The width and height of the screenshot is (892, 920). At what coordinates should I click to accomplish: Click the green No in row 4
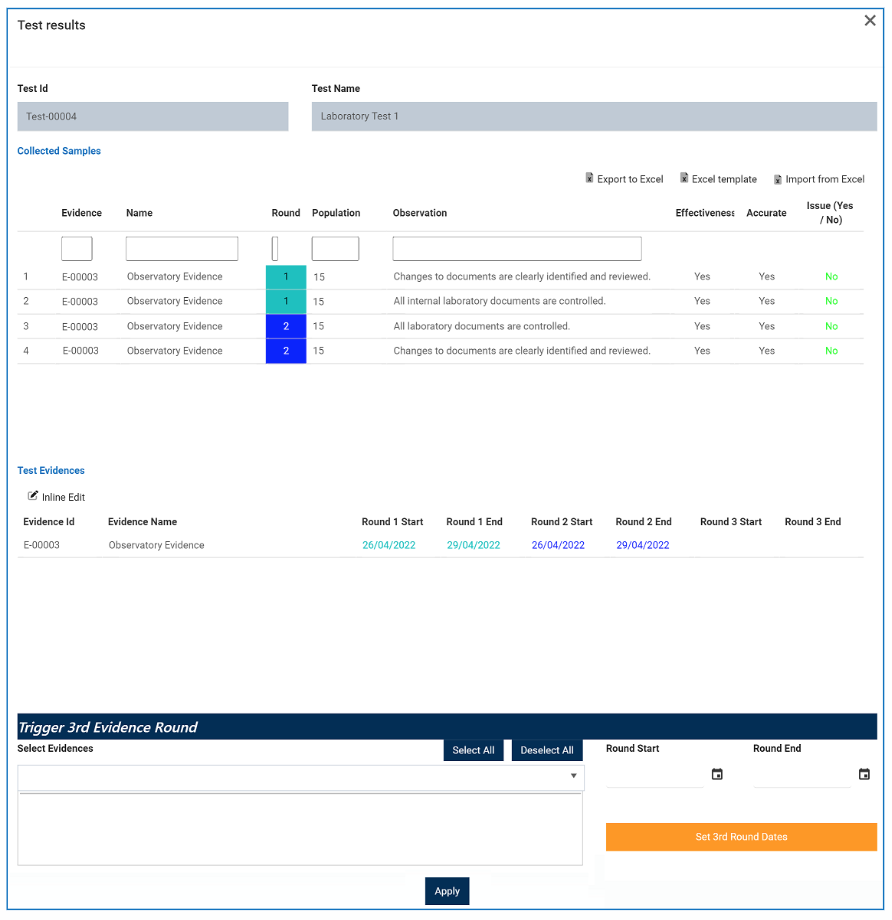(832, 351)
